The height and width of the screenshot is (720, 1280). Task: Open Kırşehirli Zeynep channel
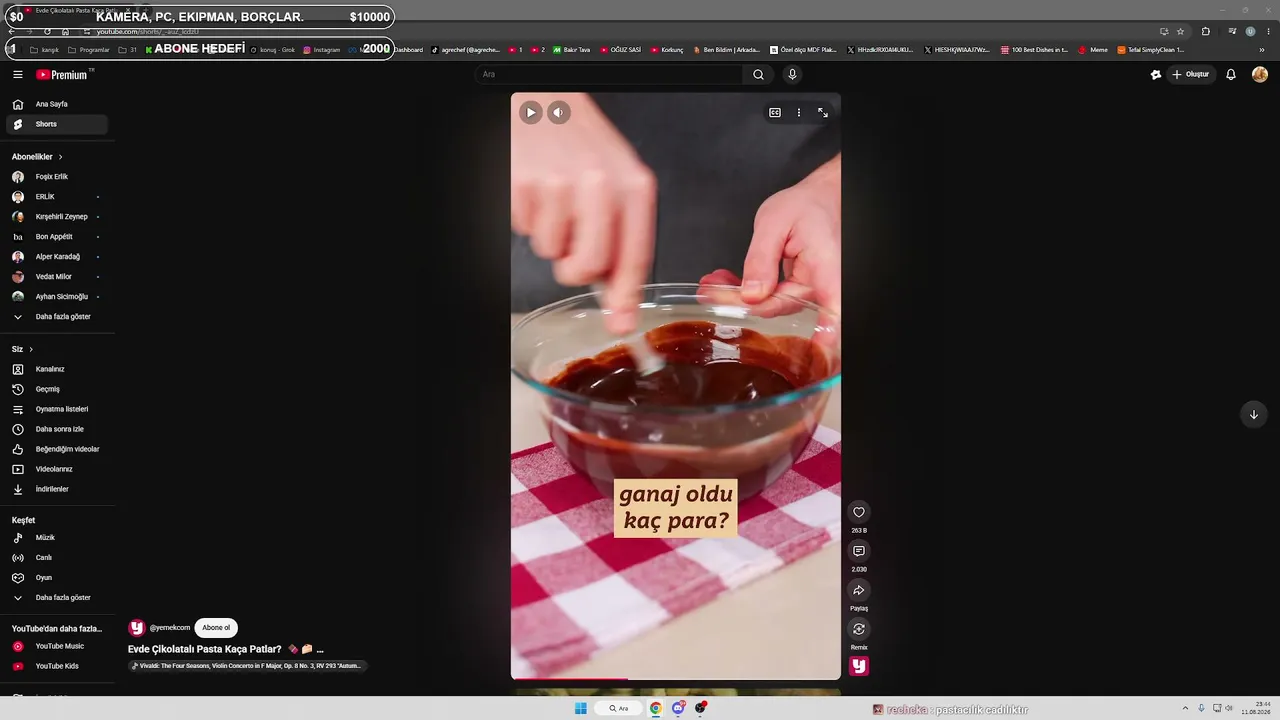(x=58, y=217)
